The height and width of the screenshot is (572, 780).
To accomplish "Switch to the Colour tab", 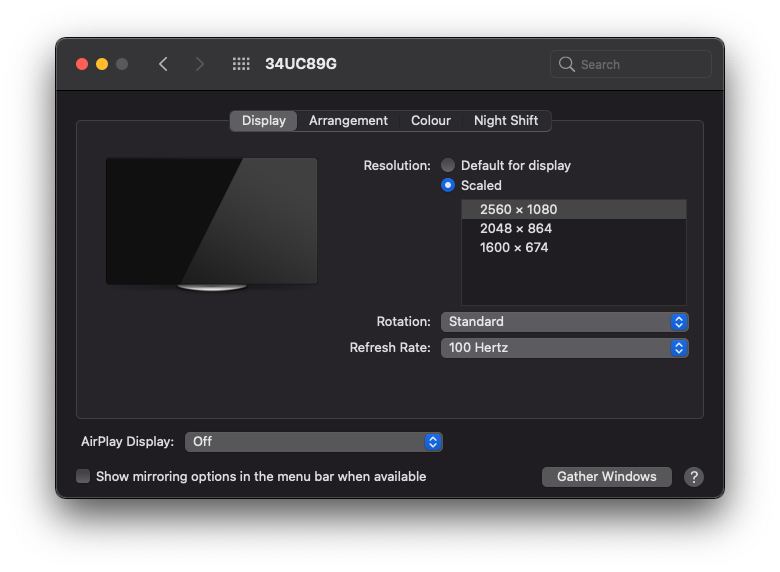I will click(x=431, y=121).
